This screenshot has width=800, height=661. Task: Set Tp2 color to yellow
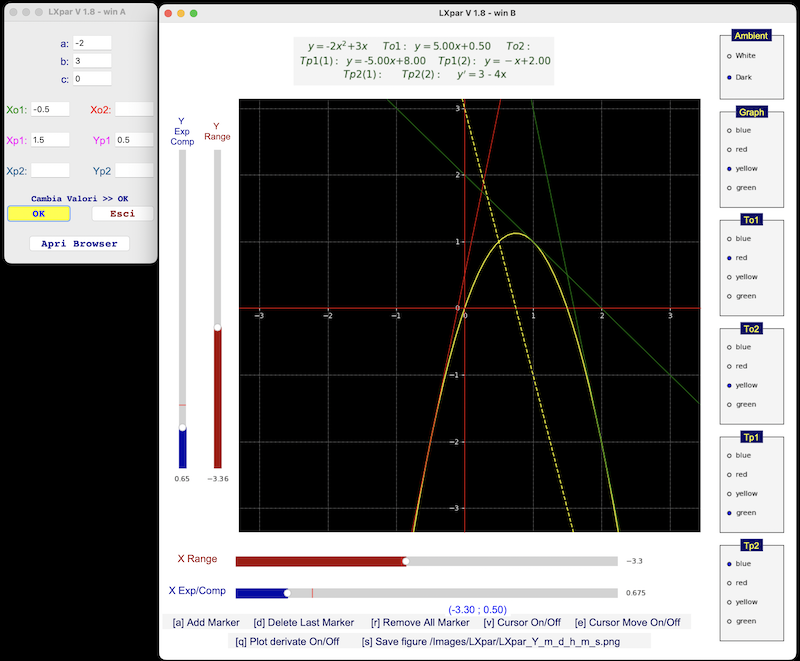coord(729,602)
